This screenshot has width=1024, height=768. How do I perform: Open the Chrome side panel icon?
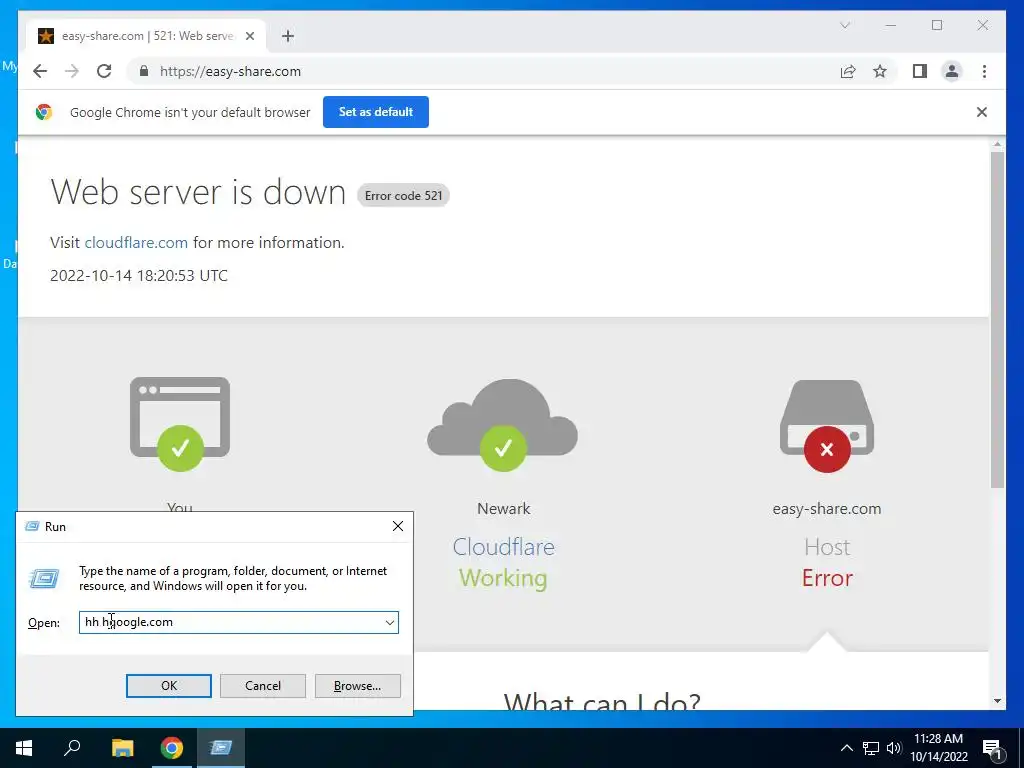tap(920, 71)
